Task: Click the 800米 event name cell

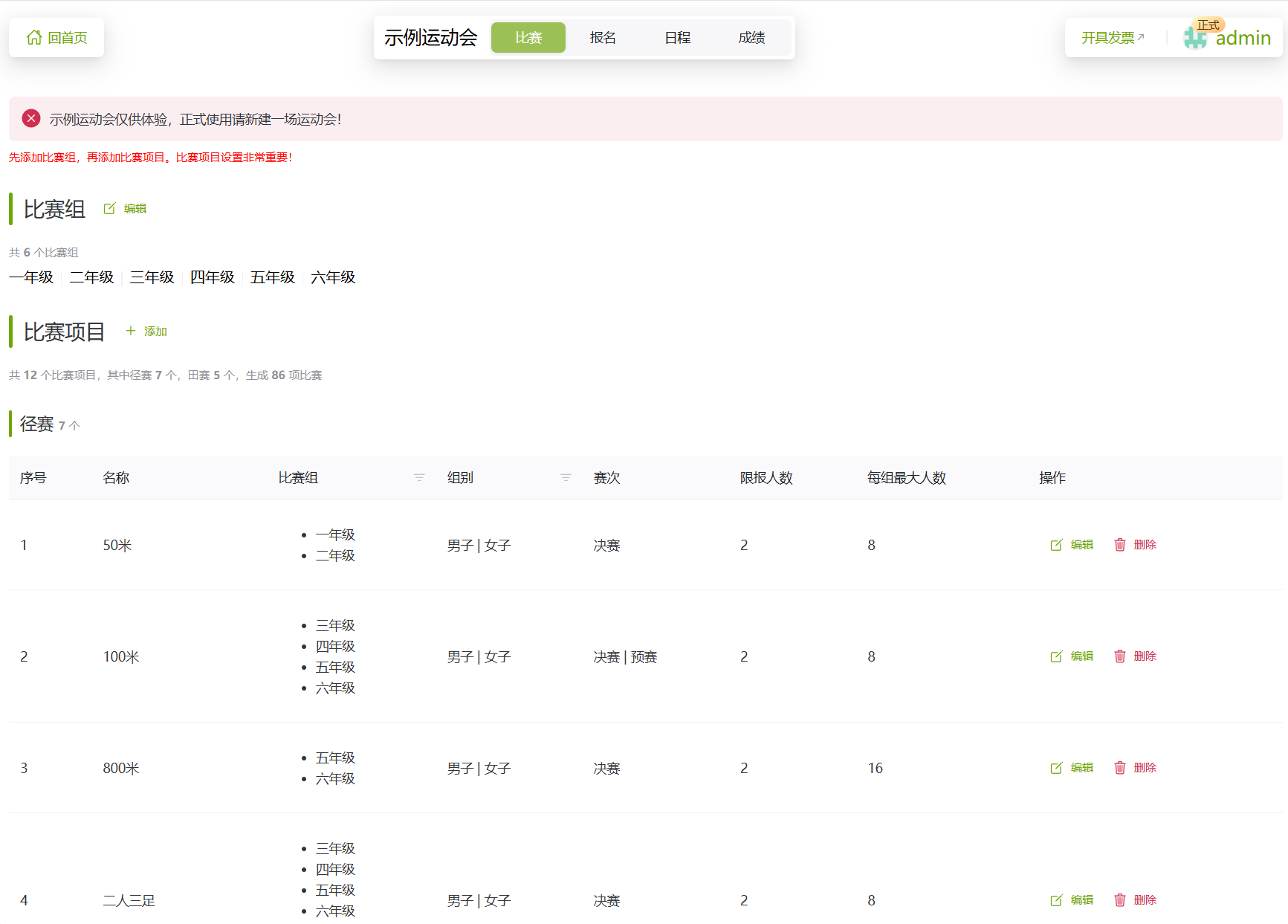Action: point(121,768)
